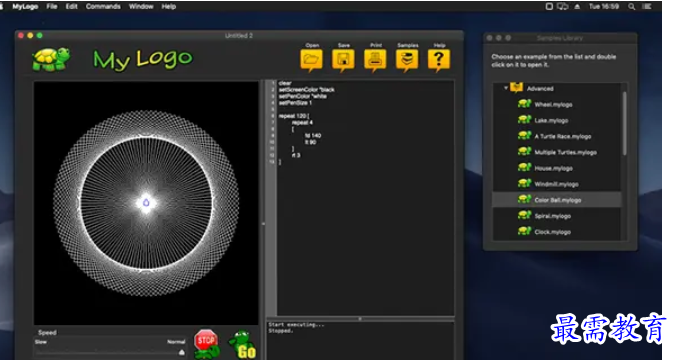This screenshot has height=360, width=675.
Task: Select Color Ball.mylogo sample
Action: [x=557, y=200]
